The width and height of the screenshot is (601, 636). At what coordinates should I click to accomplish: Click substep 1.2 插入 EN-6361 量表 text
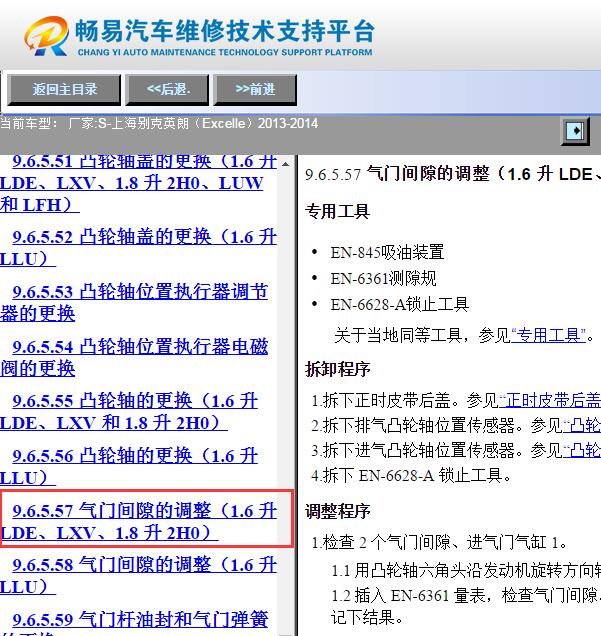tap(466, 607)
